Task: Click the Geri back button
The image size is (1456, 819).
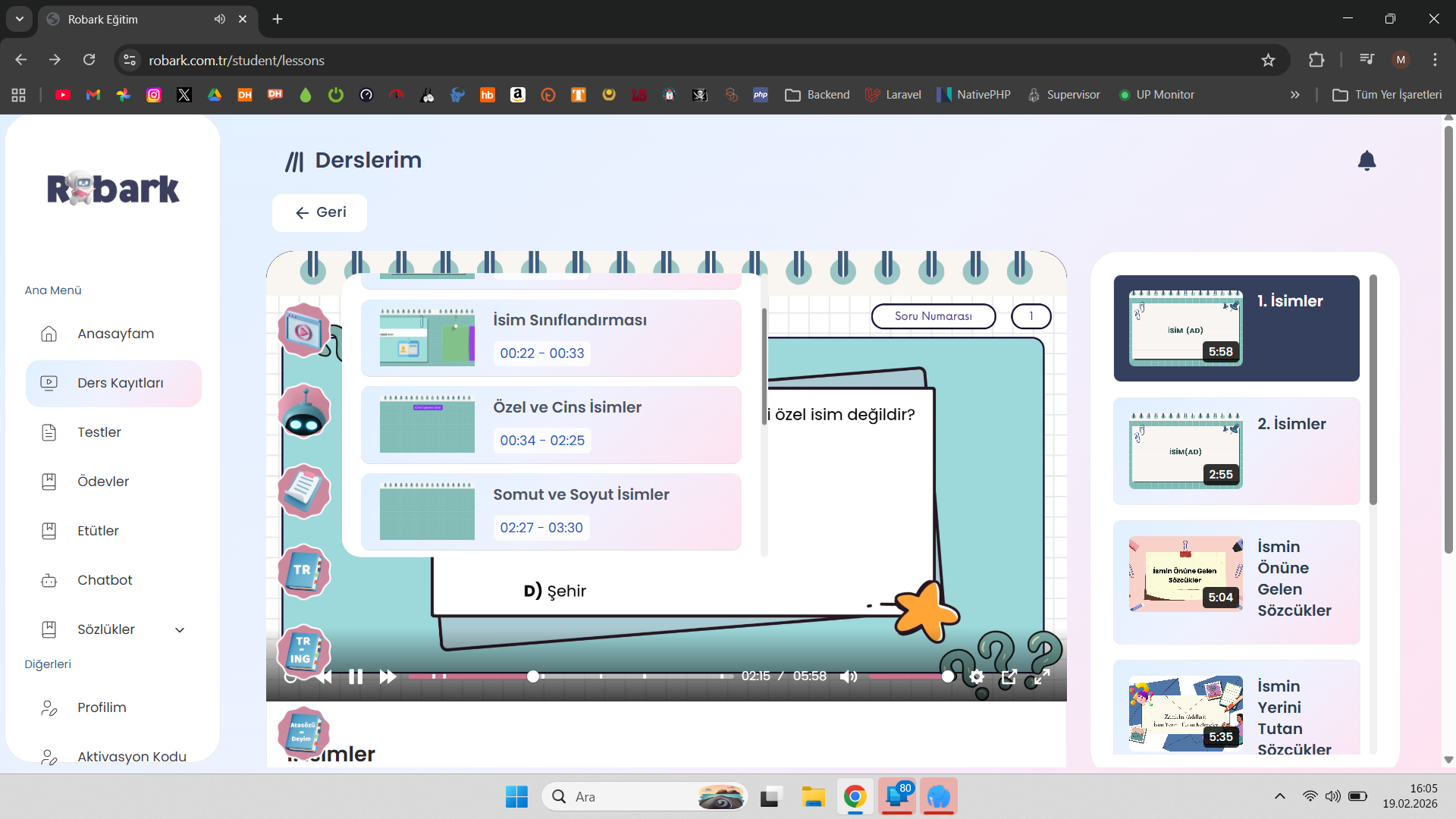Action: 319,212
